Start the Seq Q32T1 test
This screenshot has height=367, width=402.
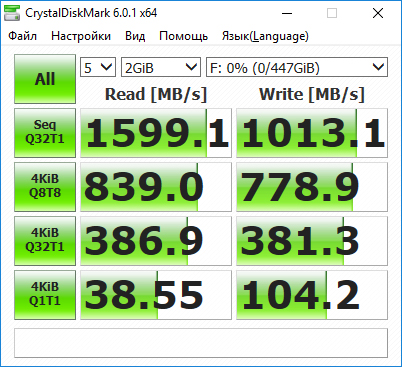click(45, 133)
